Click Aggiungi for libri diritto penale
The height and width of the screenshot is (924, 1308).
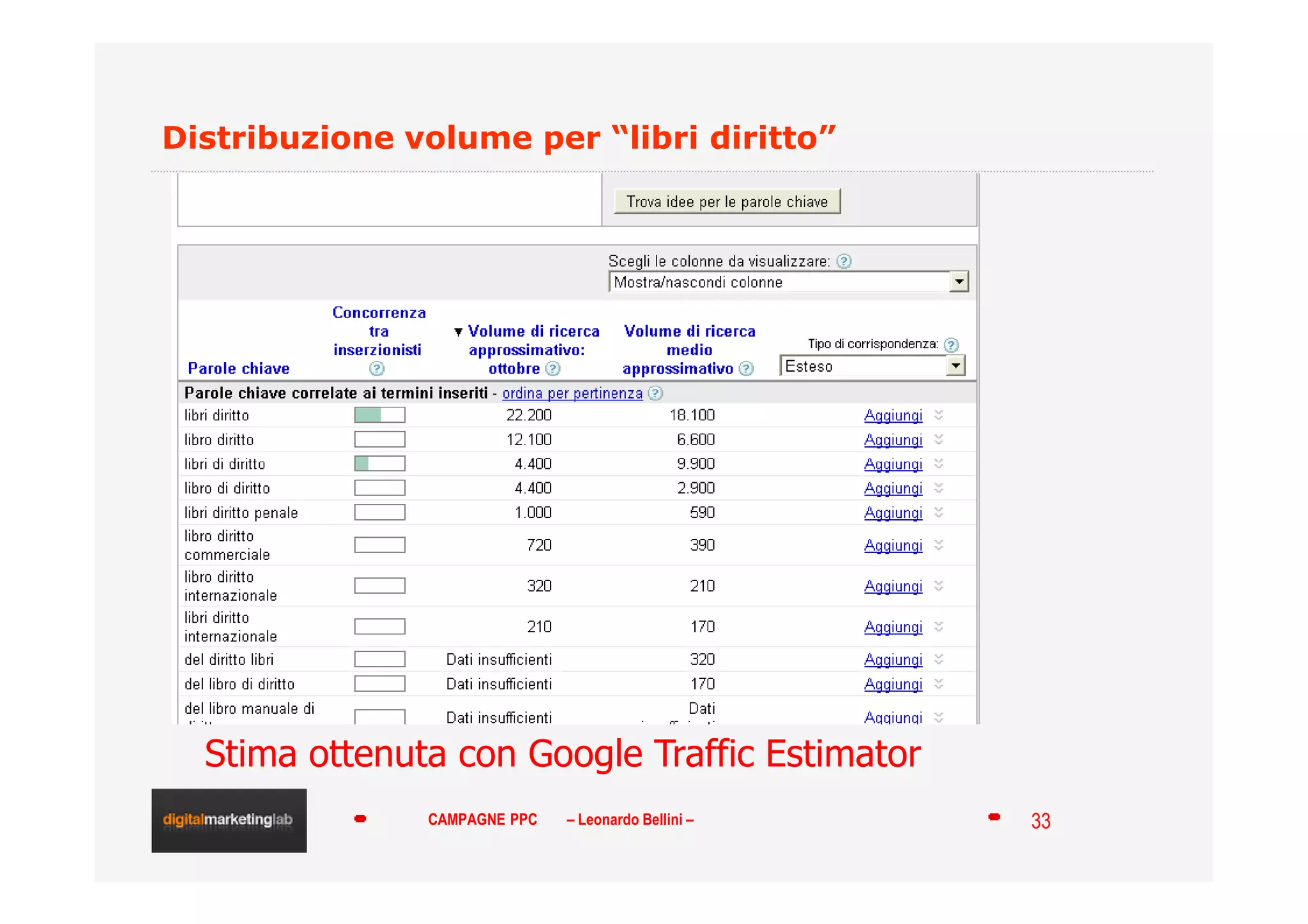click(x=893, y=513)
